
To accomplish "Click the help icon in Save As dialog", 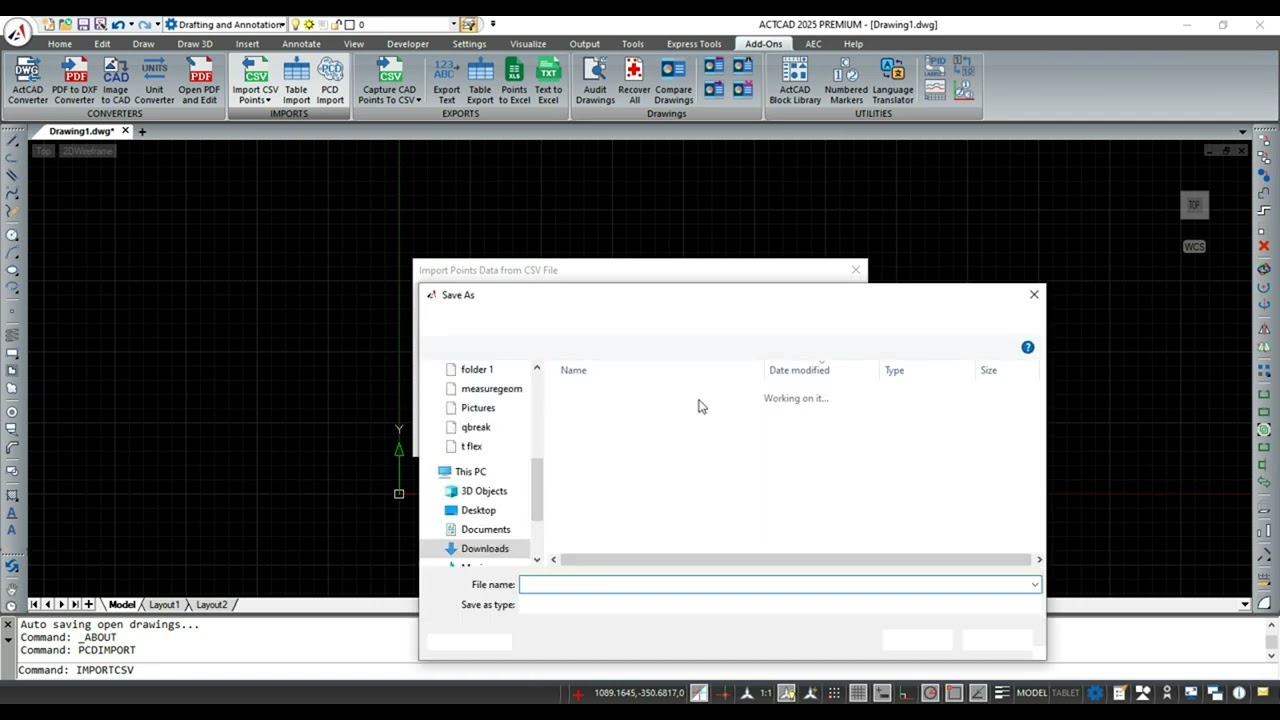I will 1027,347.
